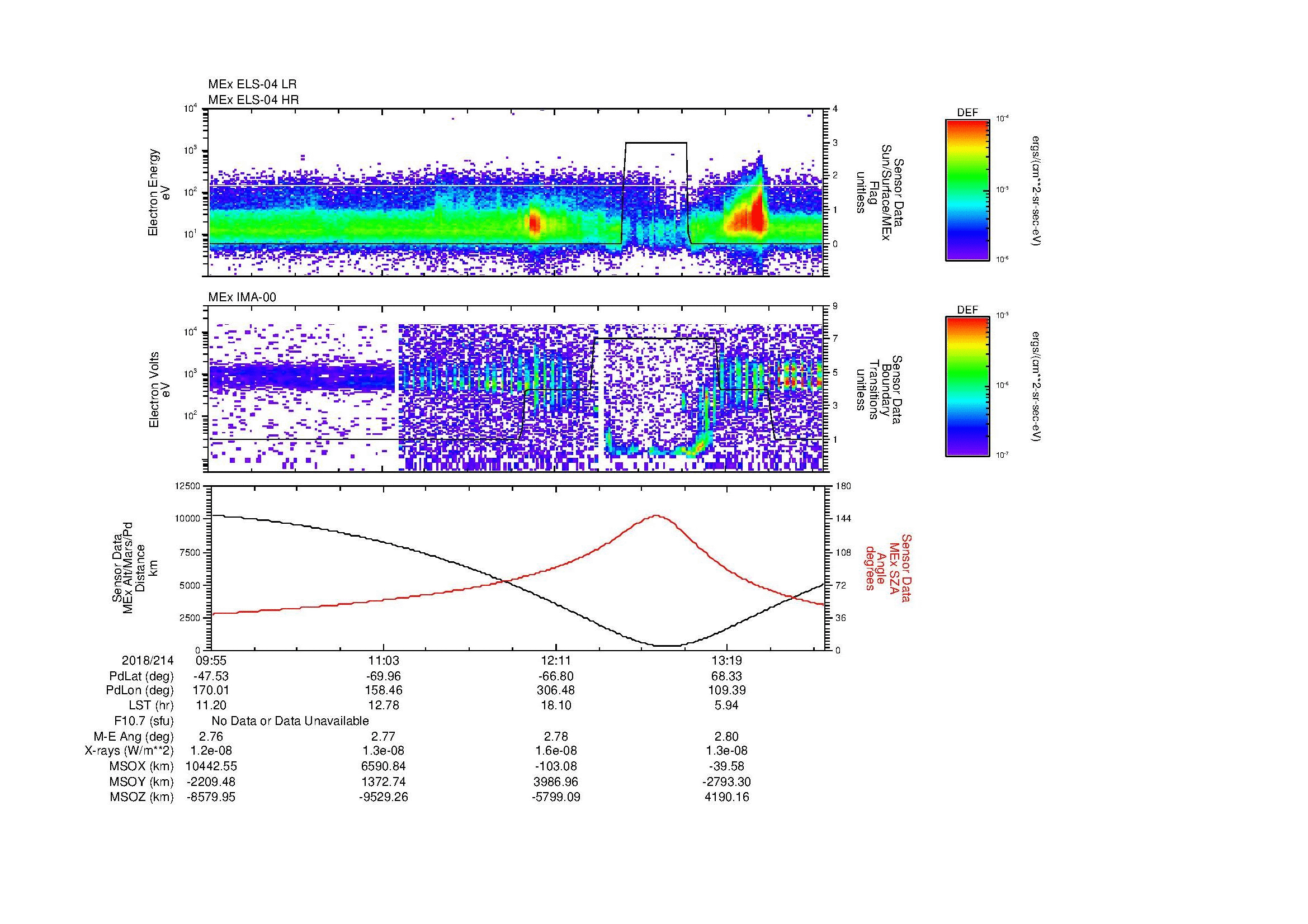
Task: Click the lower DEF color bar
Action: tap(967, 387)
